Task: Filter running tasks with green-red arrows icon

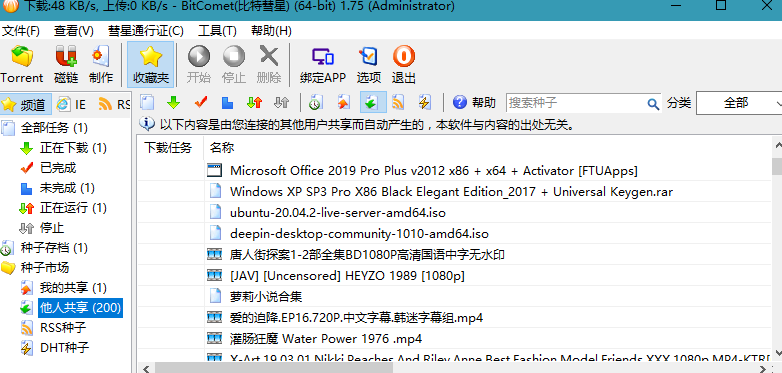Action: (254, 103)
